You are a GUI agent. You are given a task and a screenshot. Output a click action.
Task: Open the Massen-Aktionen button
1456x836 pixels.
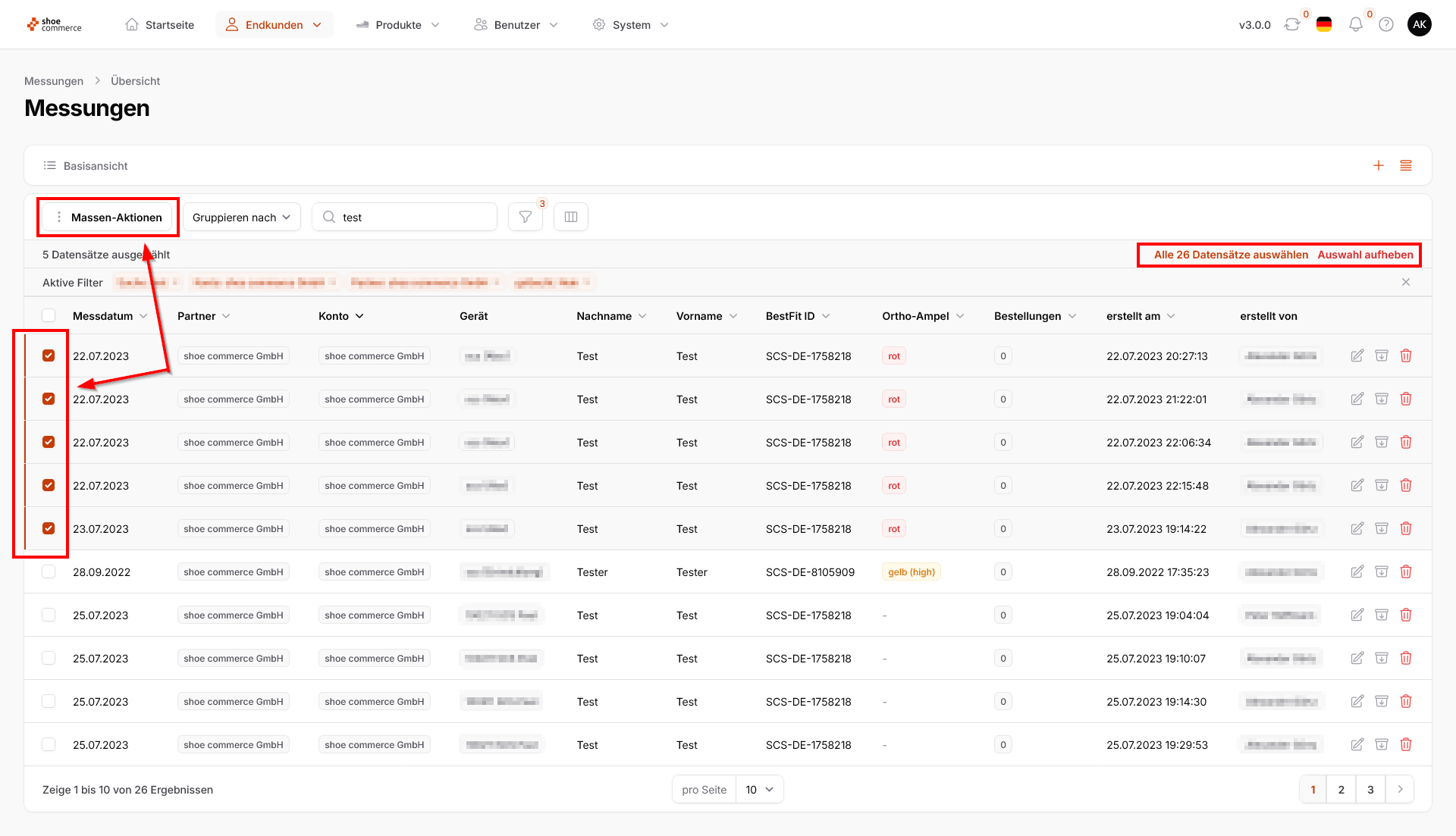[108, 218]
